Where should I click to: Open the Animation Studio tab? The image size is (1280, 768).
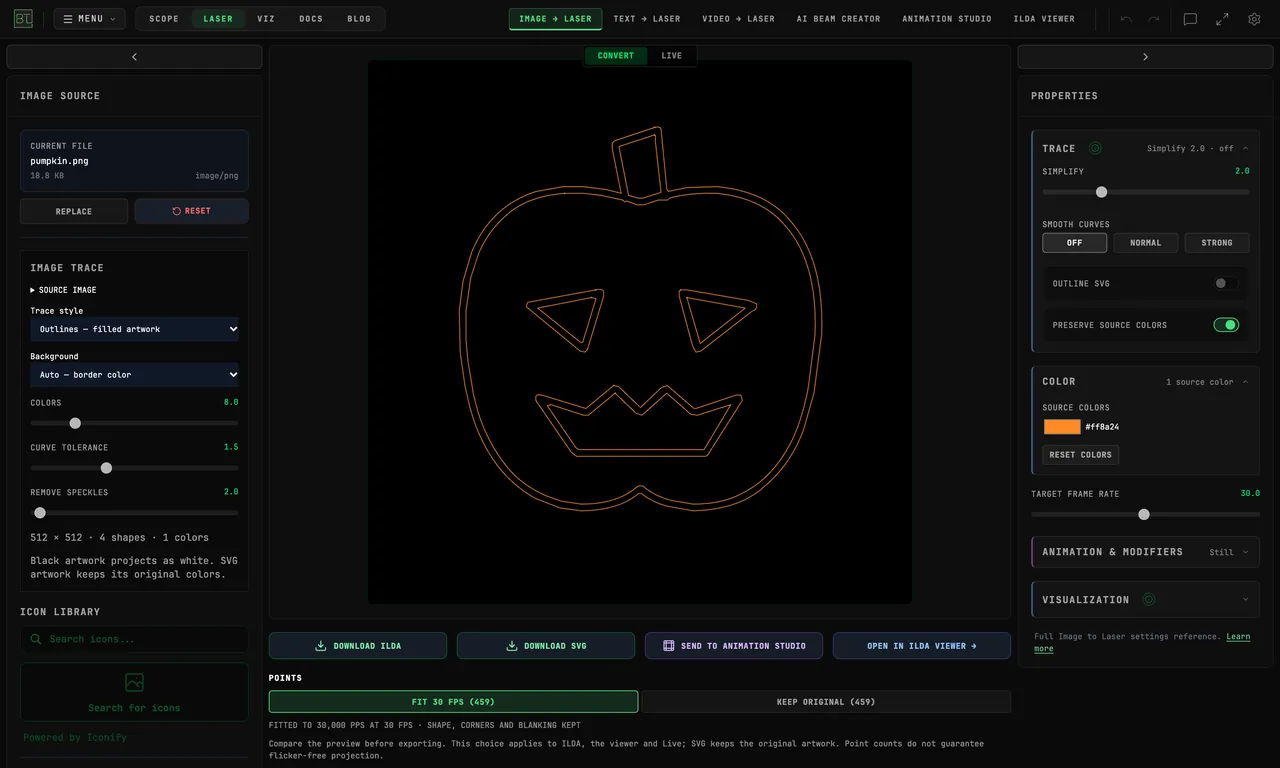tap(947, 19)
